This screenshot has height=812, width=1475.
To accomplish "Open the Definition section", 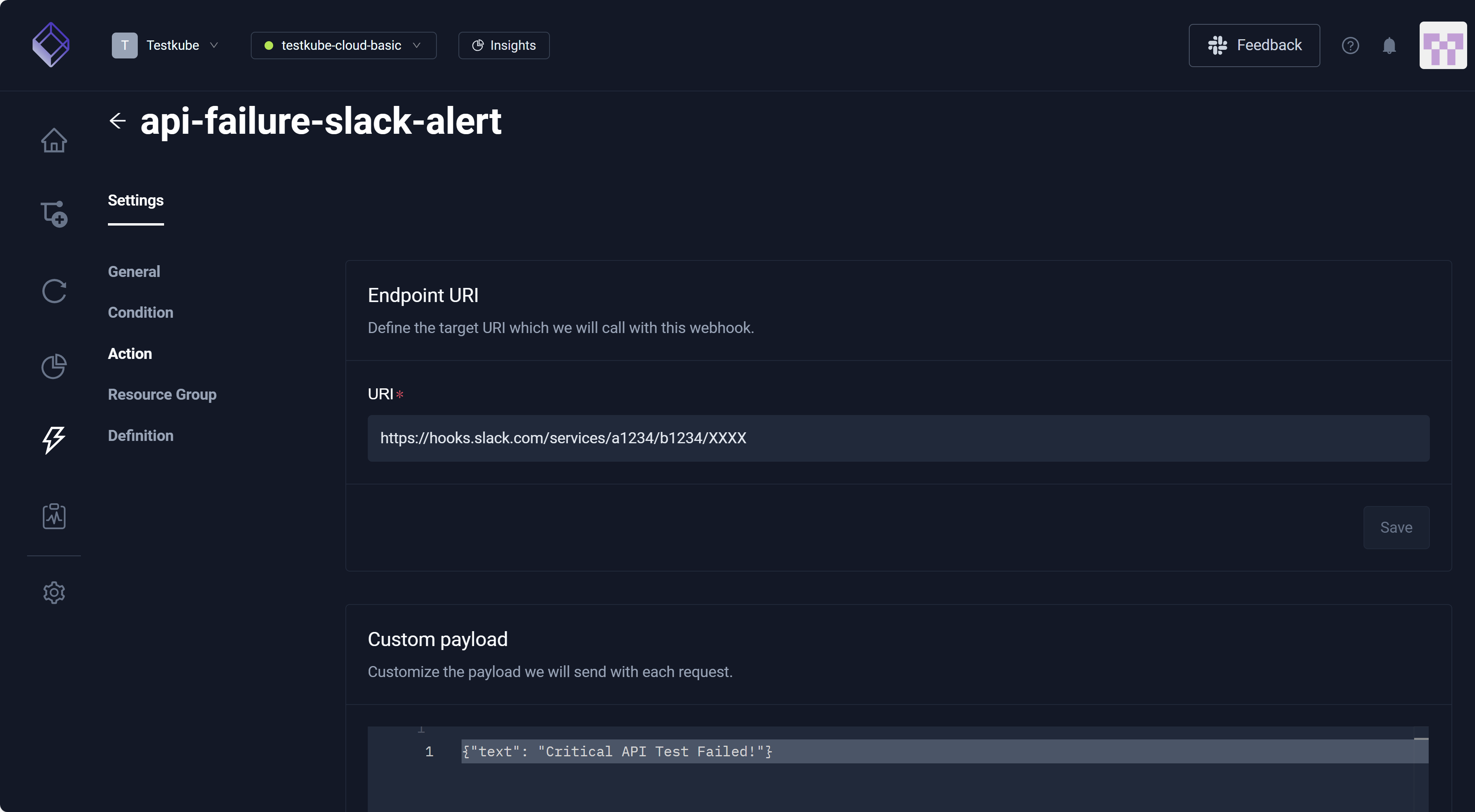I will [140, 435].
